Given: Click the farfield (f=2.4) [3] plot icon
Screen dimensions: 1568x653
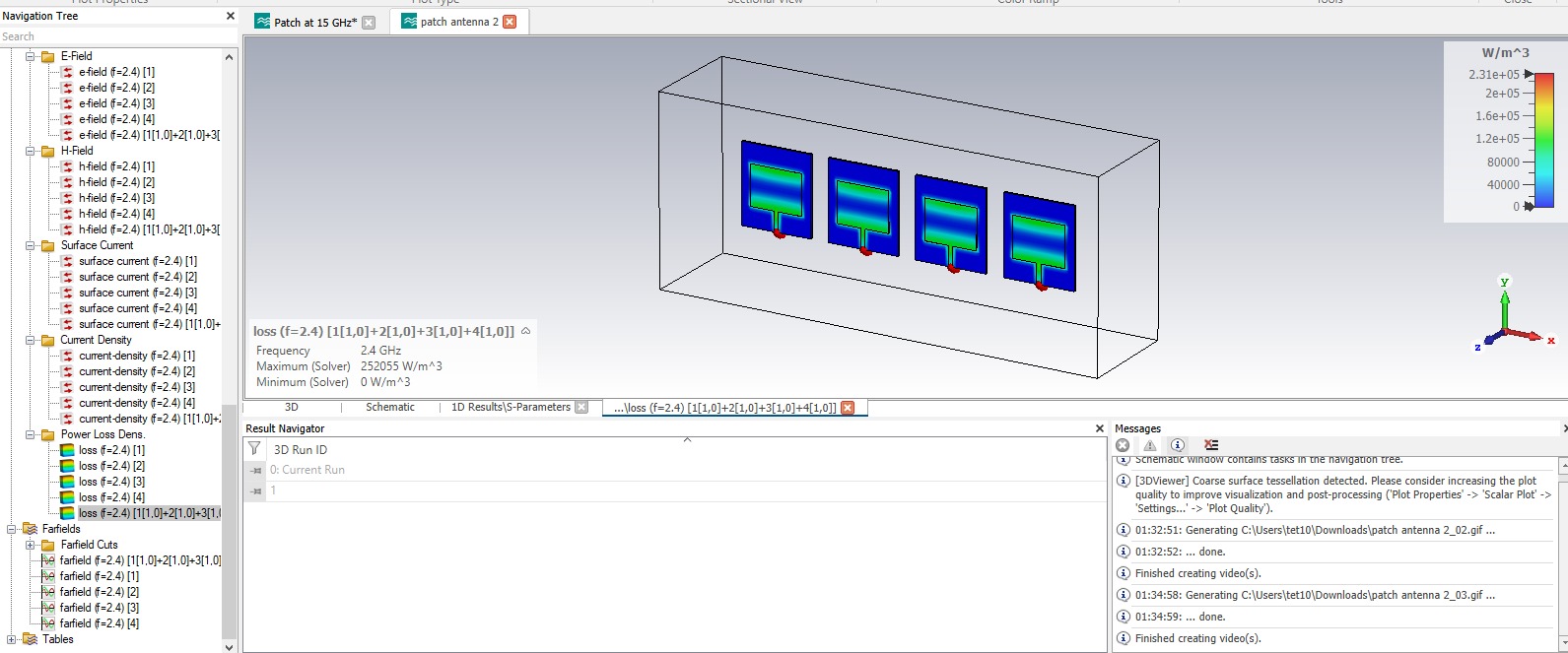Looking at the screenshot, I should point(48,608).
